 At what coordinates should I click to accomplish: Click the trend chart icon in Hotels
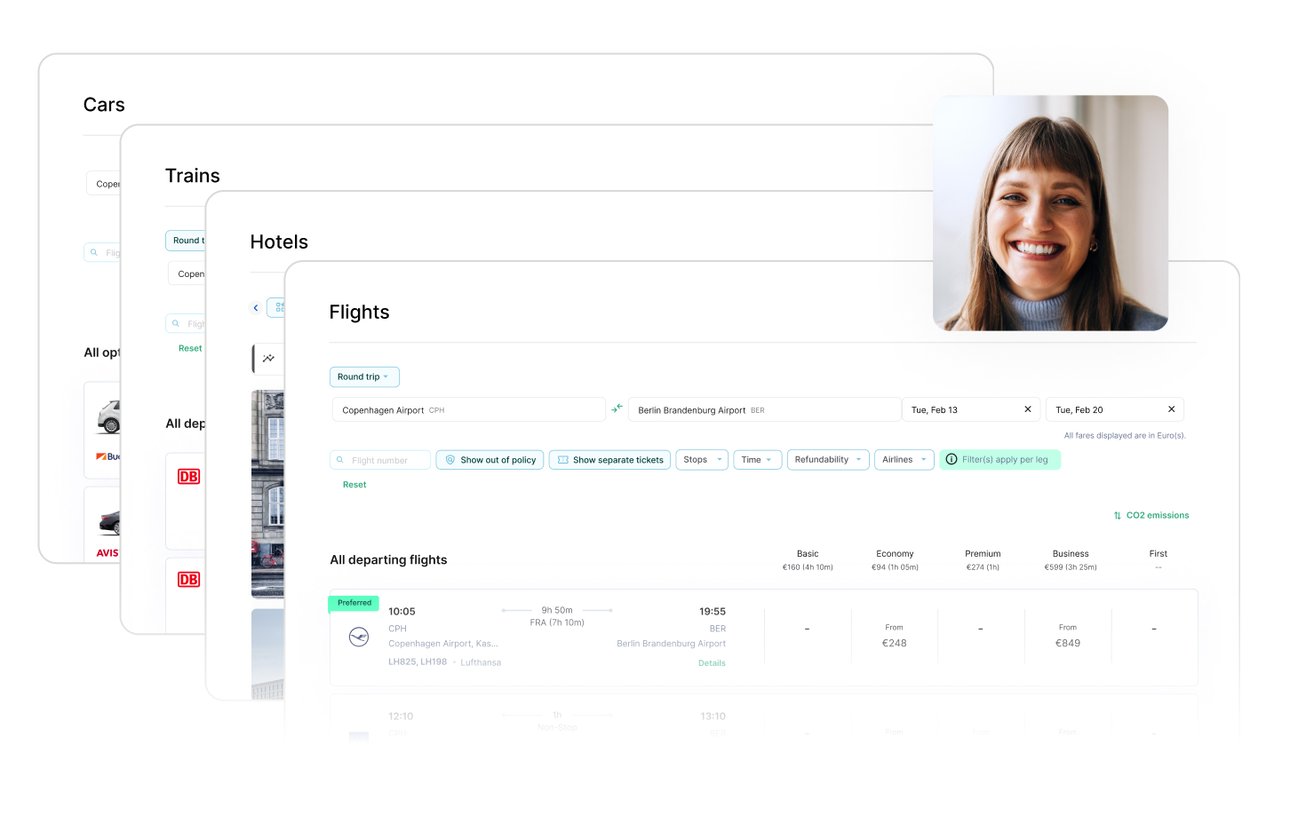coord(269,358)
